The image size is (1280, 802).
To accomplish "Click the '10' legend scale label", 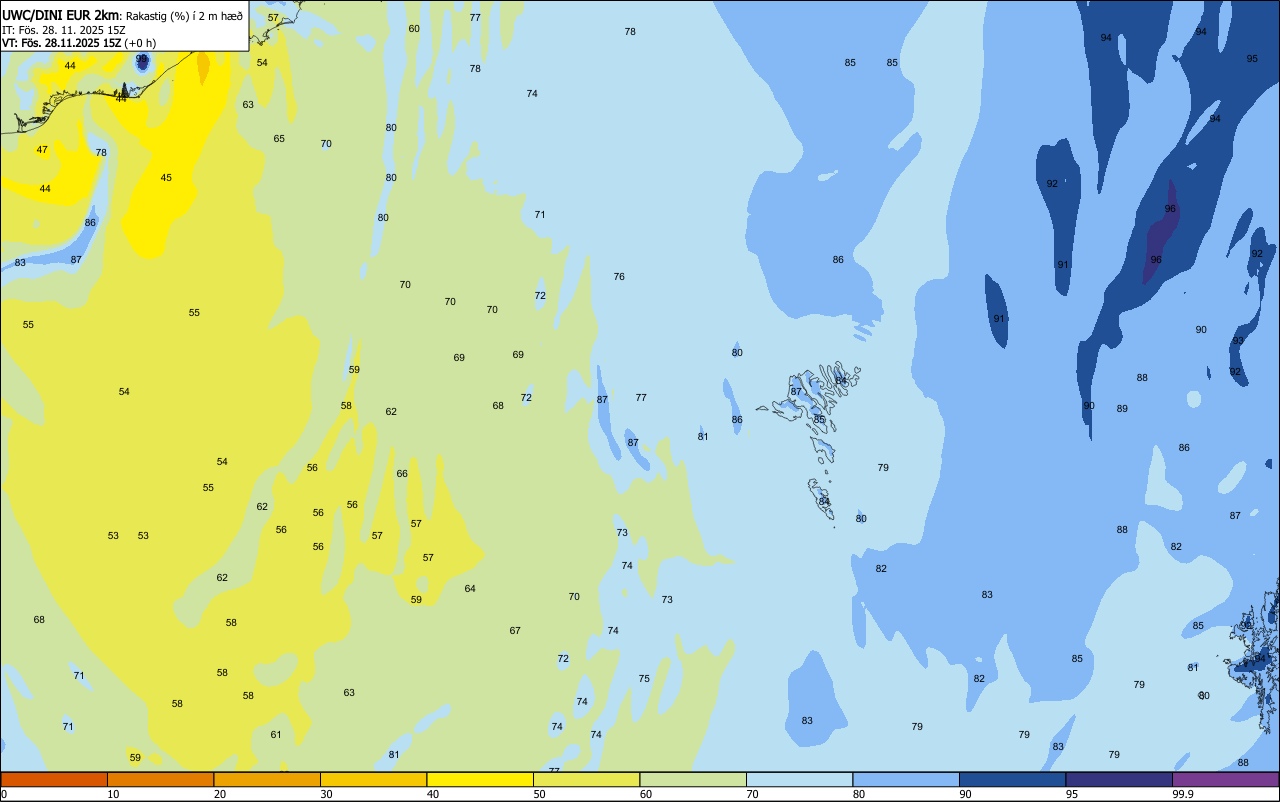I will (113, 794).
